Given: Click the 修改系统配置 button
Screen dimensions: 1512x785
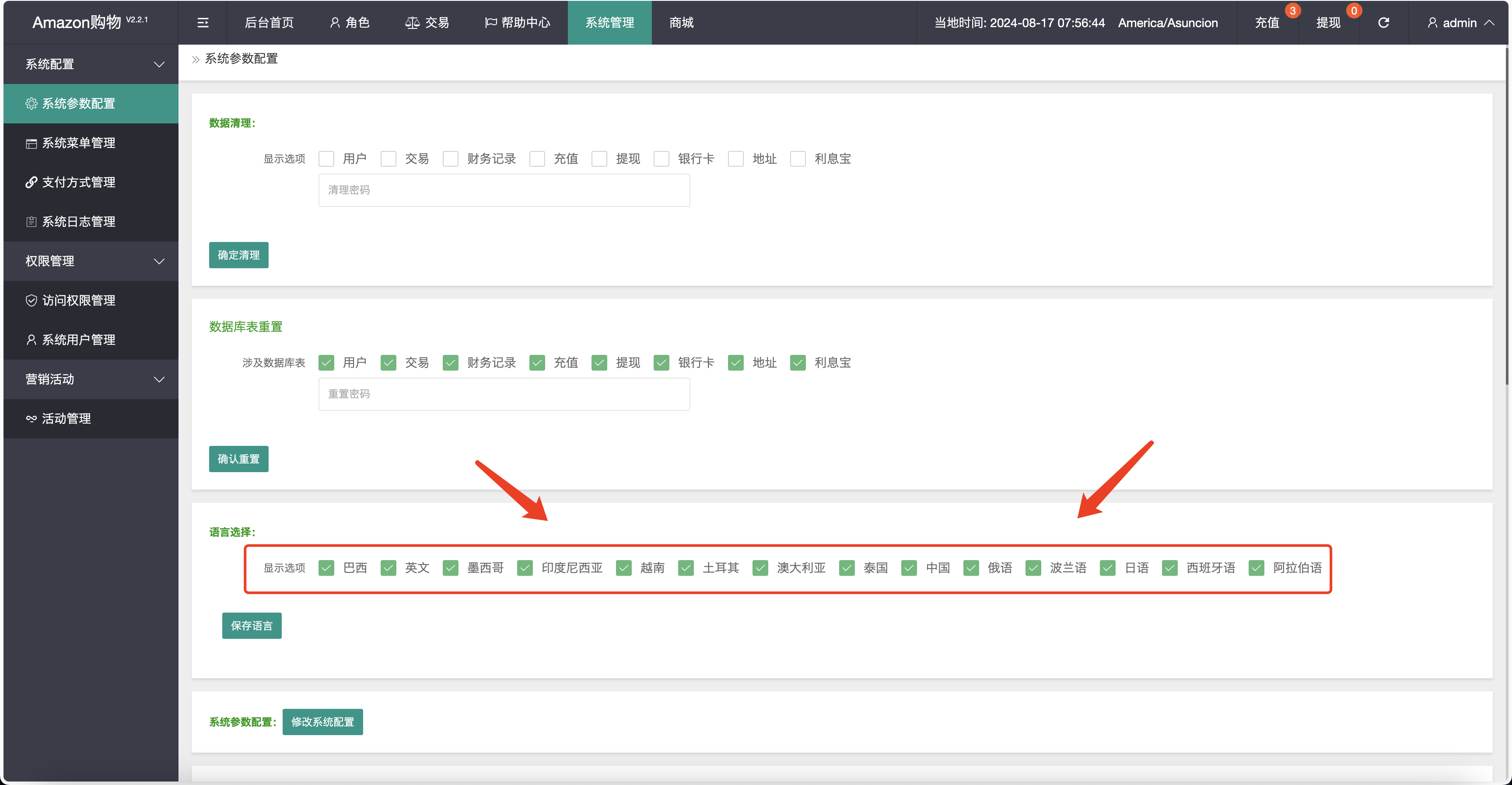Looking at the screenshot, I should click(322, 722).
